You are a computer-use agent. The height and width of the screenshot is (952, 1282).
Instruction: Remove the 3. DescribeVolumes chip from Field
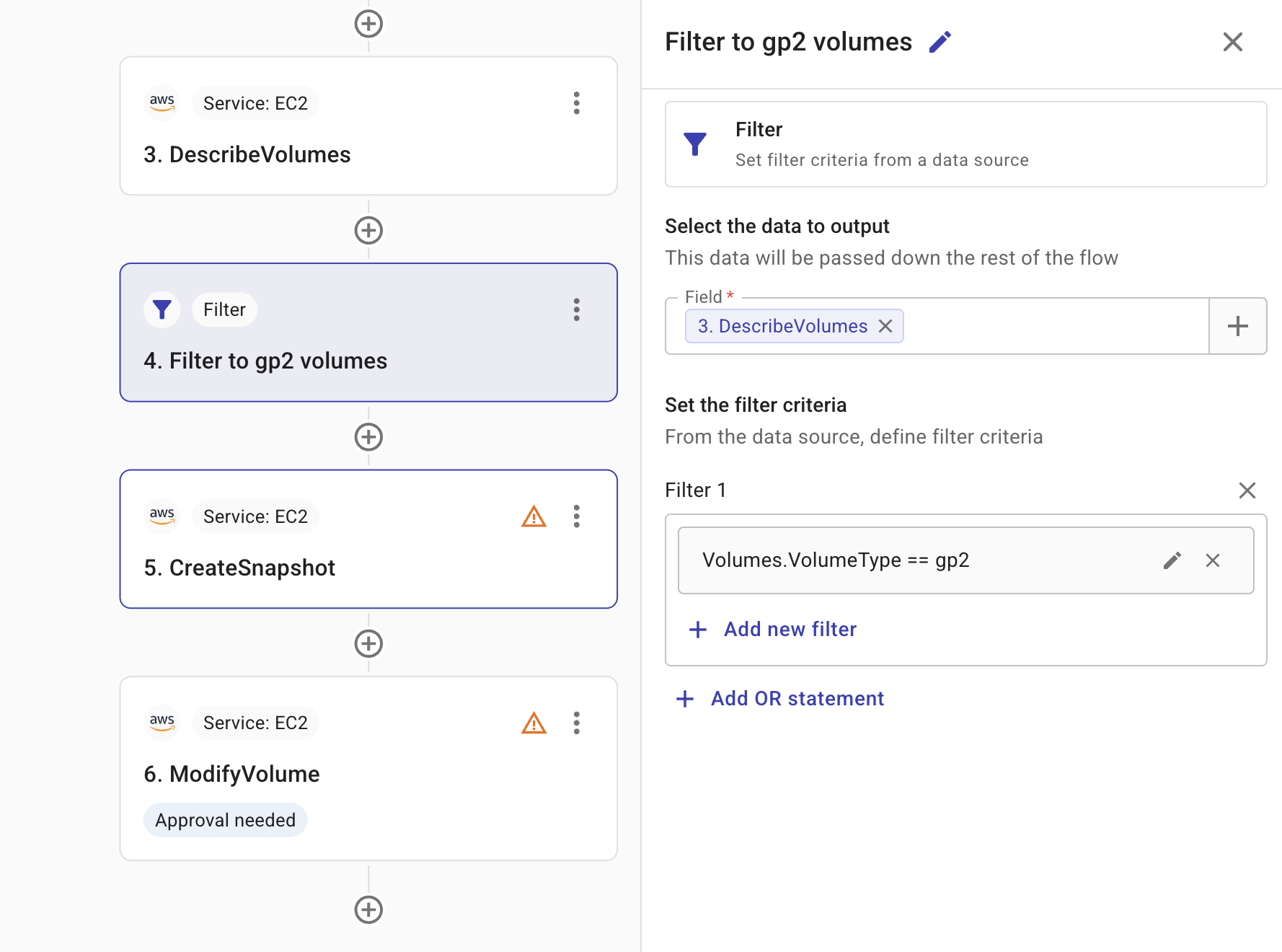click(885, 326)
